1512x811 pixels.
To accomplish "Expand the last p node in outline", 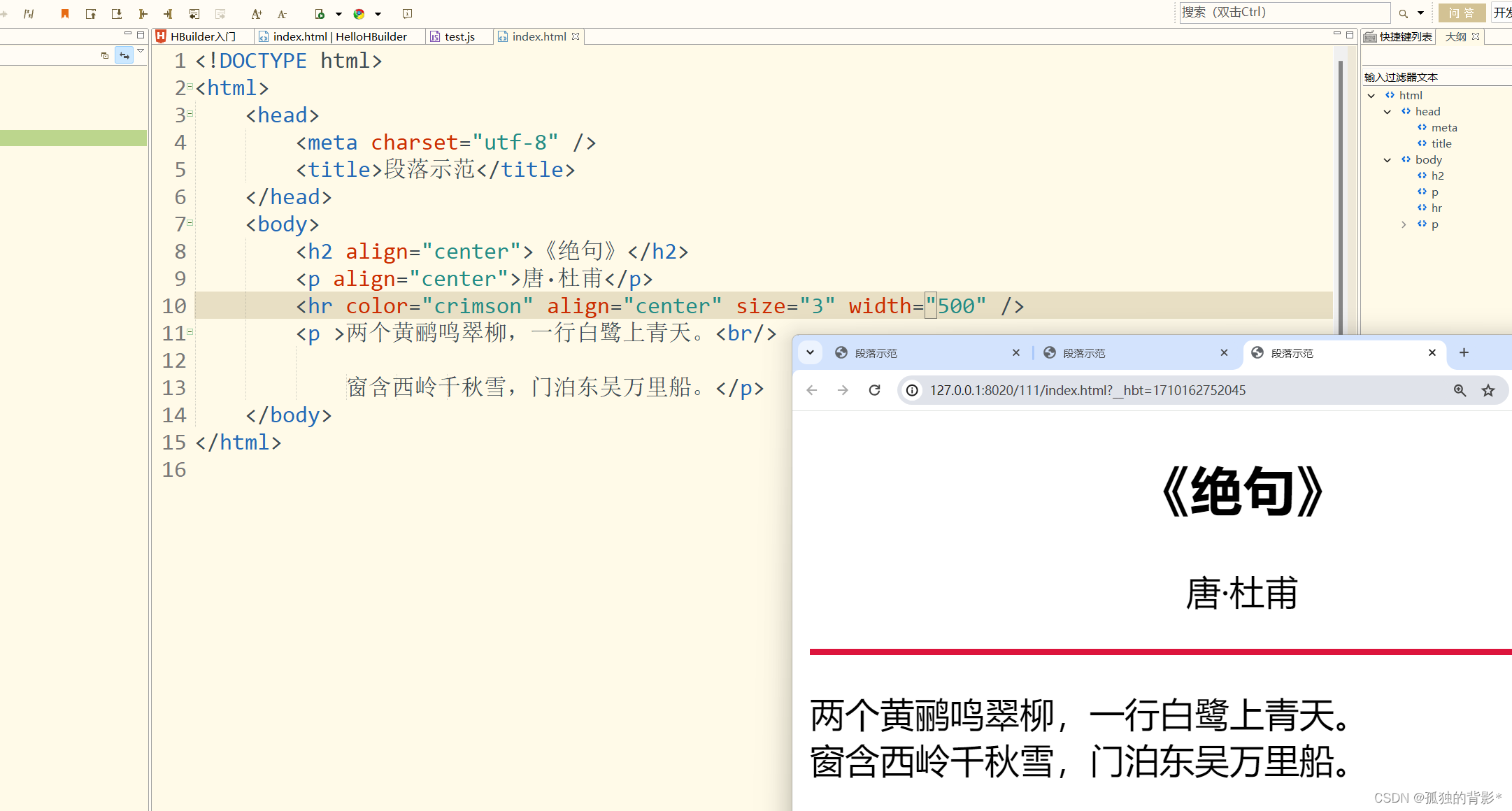I will pos(1403,224).
